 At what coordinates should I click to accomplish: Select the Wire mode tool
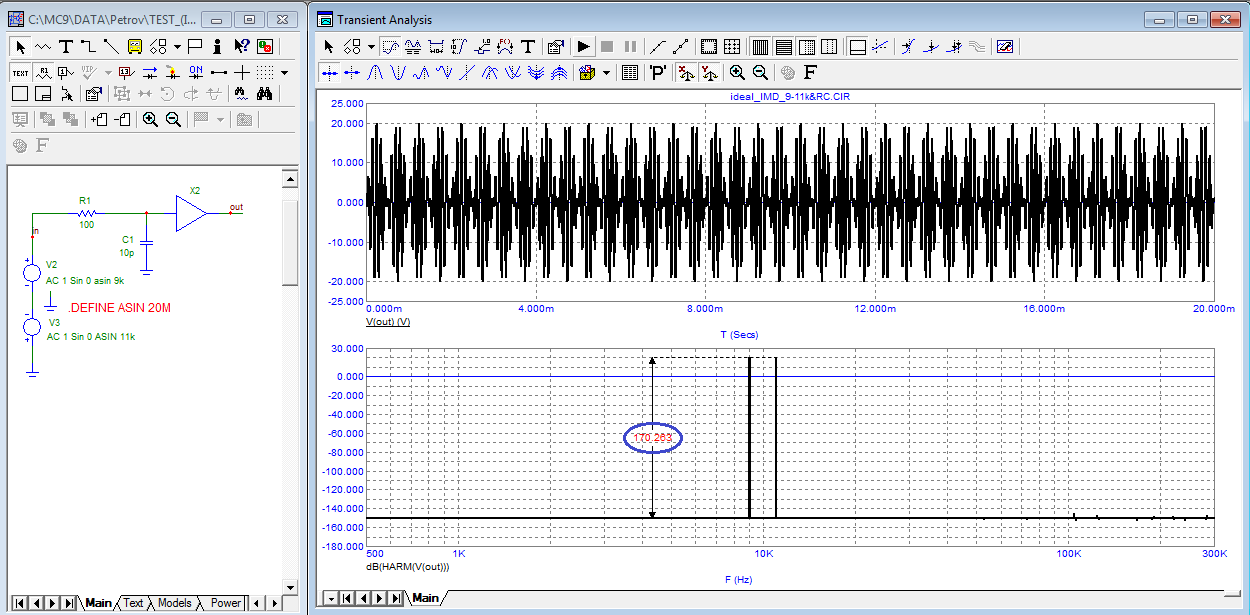click(x=88, y=46)
